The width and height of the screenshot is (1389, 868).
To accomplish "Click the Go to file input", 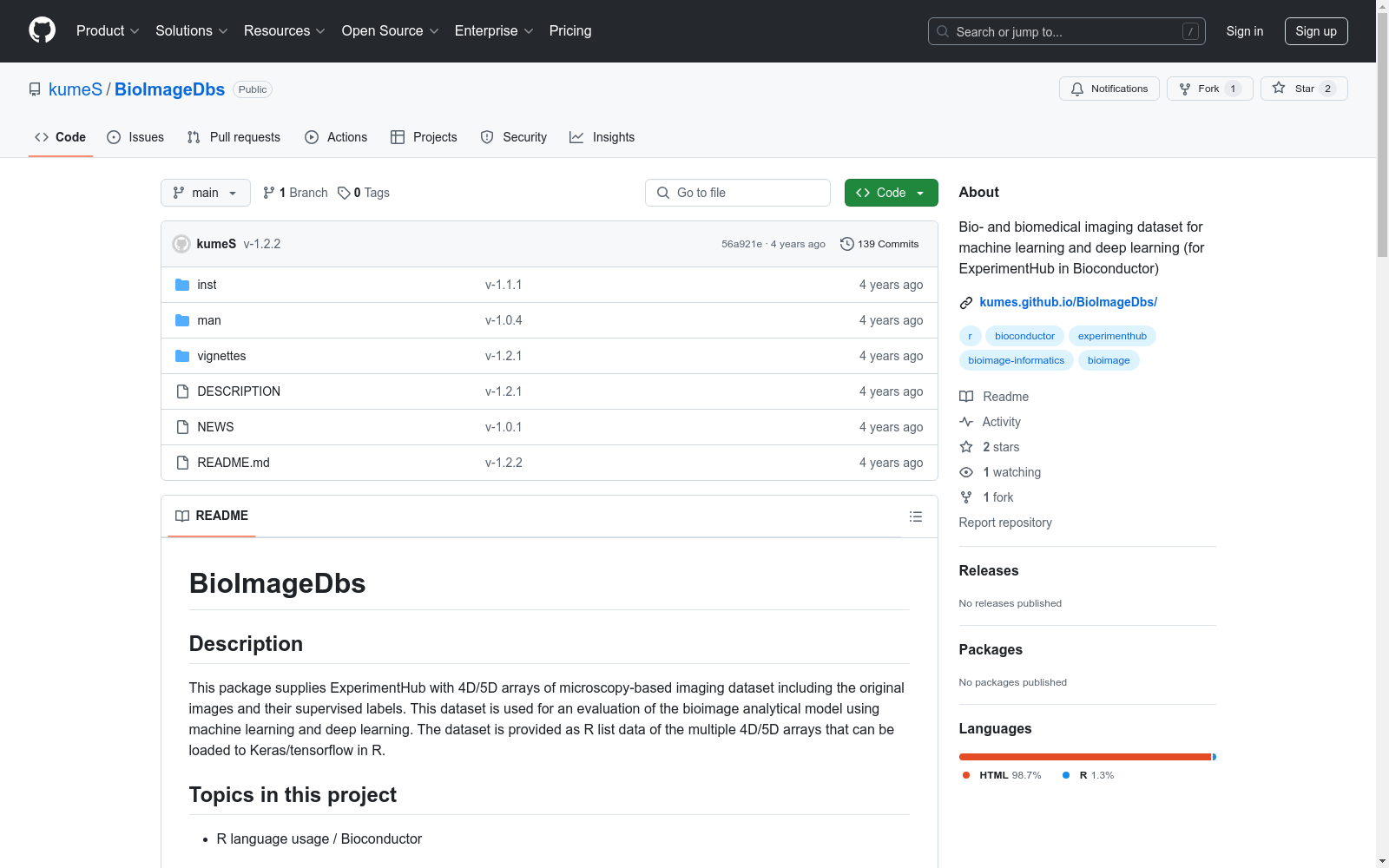I will coord(738,193).
